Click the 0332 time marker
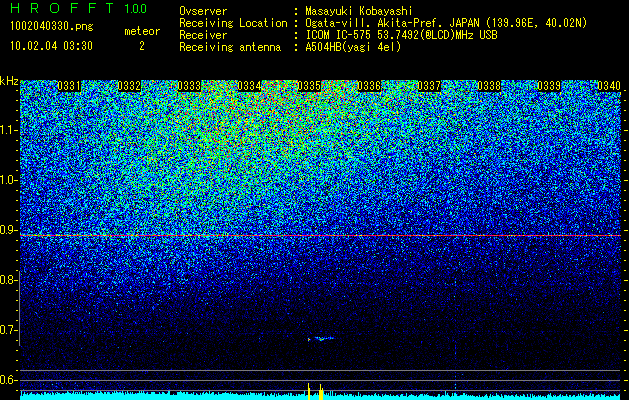 point(129,86)
